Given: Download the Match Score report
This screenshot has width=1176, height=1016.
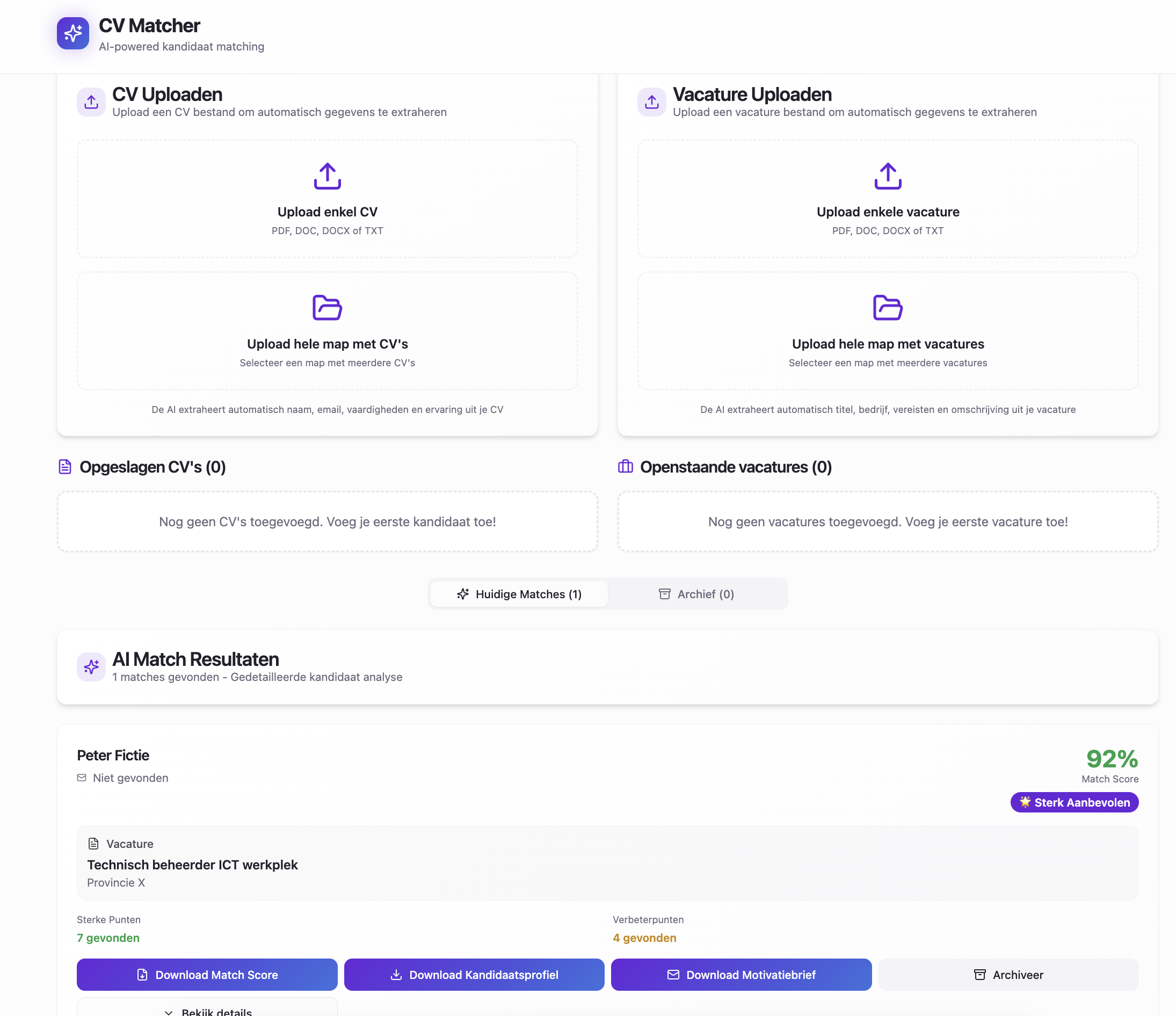Looking at the screenshot, I should point(207,975).
